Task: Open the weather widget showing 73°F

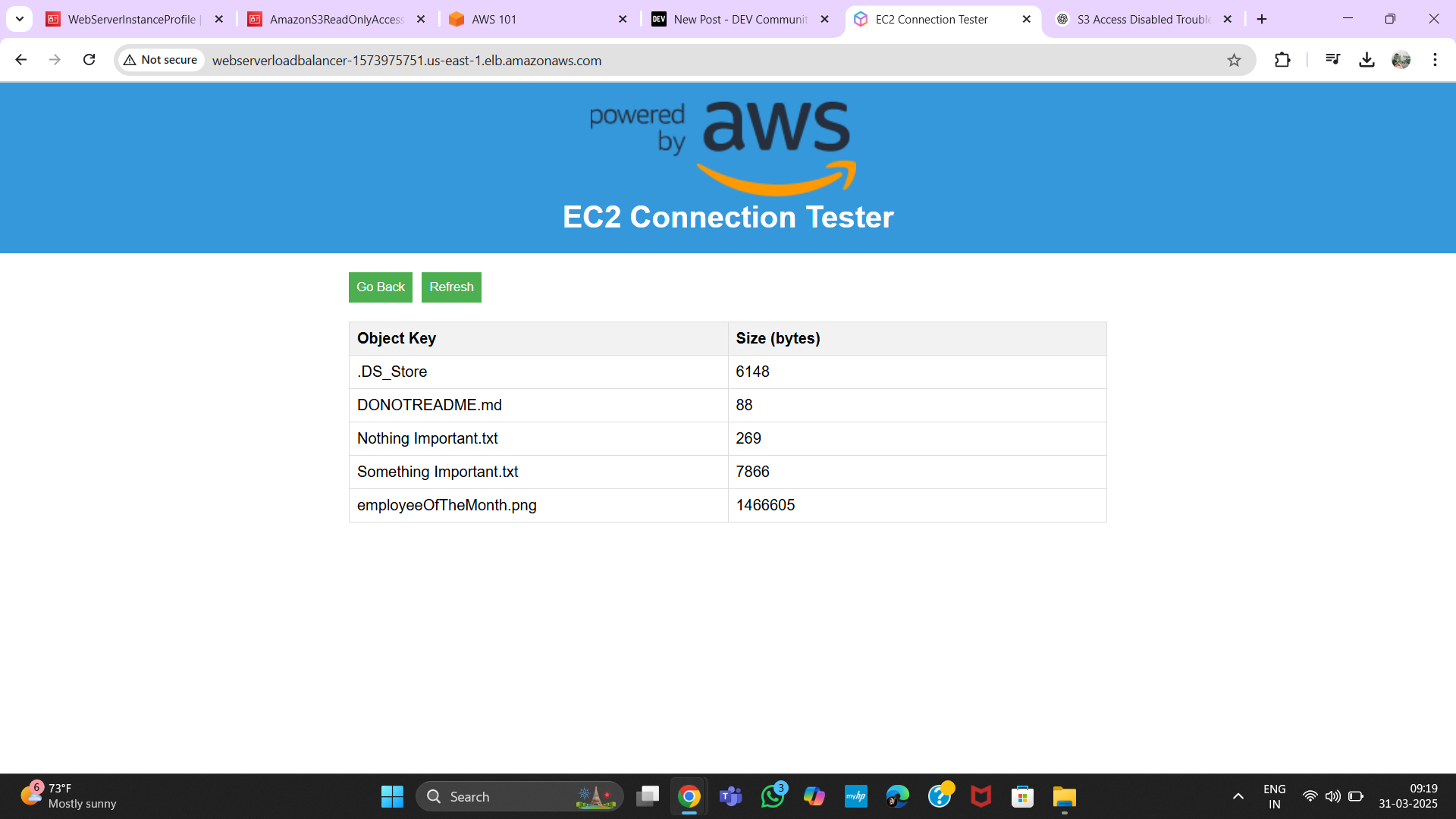Action: [68, 796]
